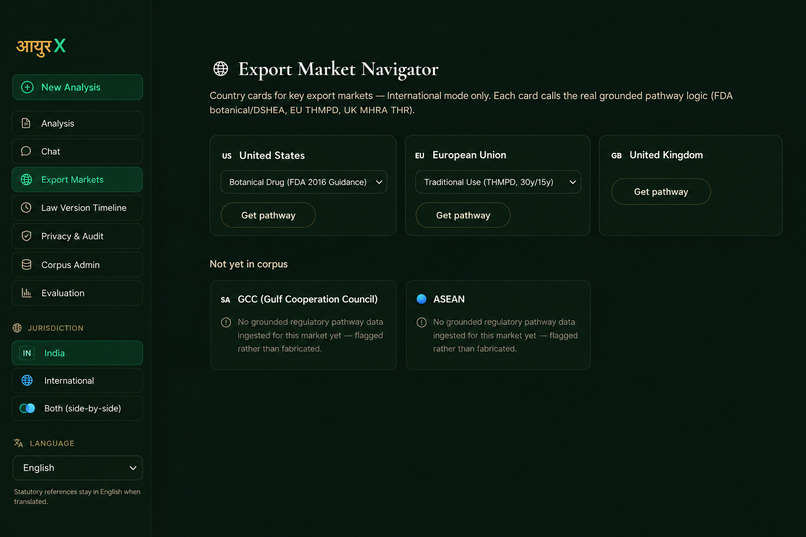Click the GCC no grounded data message
Screen dimensions: 806x537
point(310,335)
